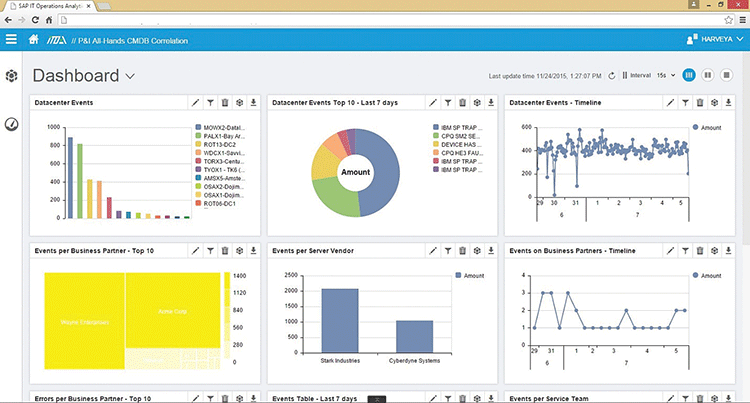The image size is (750, 403).
Task: Click the MOWX2 legend color swatch
Action: (198, 128)
